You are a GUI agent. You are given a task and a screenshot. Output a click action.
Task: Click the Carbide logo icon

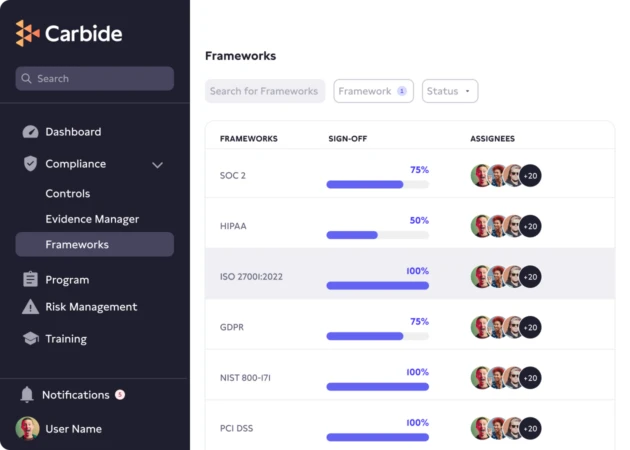point(27,33)
